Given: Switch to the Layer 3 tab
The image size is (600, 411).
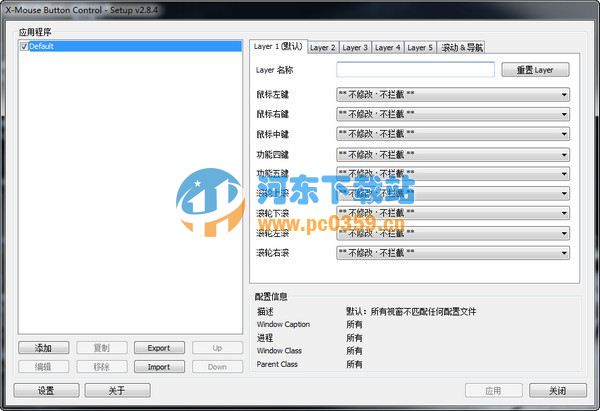Looking at the screenshot, I should coord(355,47).
